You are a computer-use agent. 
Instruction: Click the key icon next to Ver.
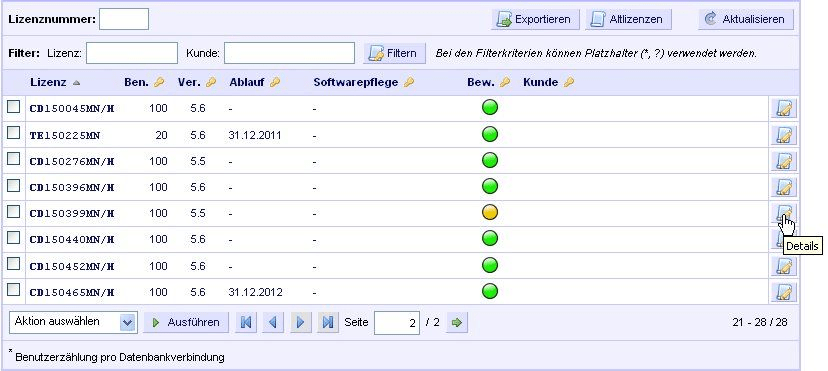click(211, 82)
